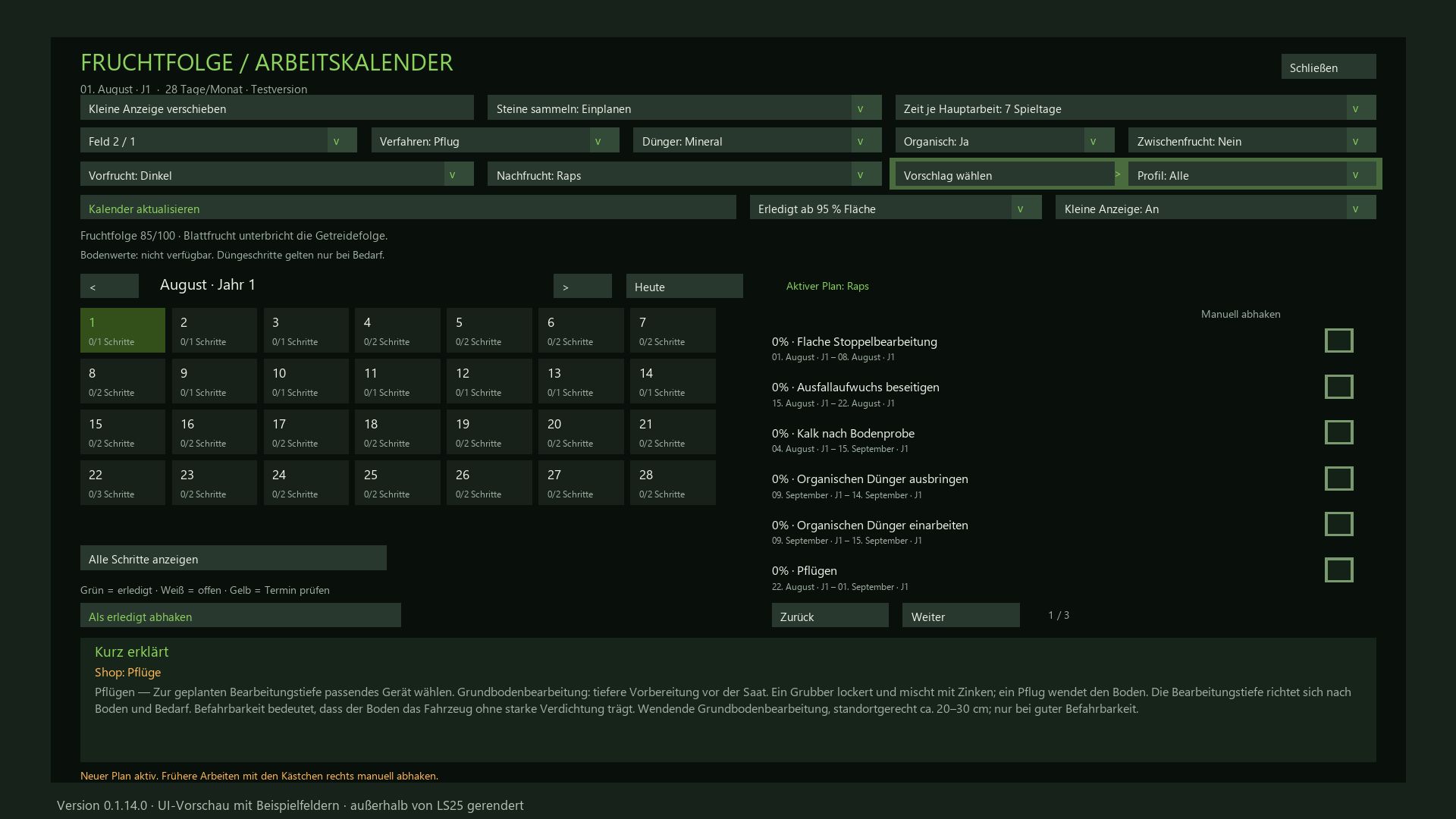The height and width of the screenshot is (819, 1456).
Task: Click the Schließen button
Action: [1329, 67]
